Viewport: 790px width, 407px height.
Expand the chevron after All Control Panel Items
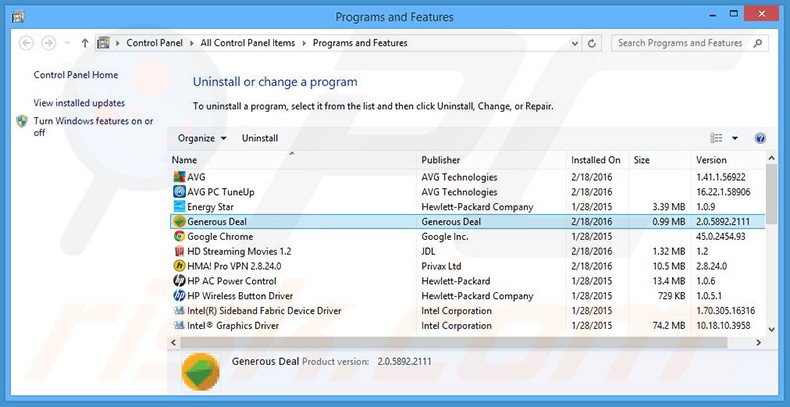[304, 43]
